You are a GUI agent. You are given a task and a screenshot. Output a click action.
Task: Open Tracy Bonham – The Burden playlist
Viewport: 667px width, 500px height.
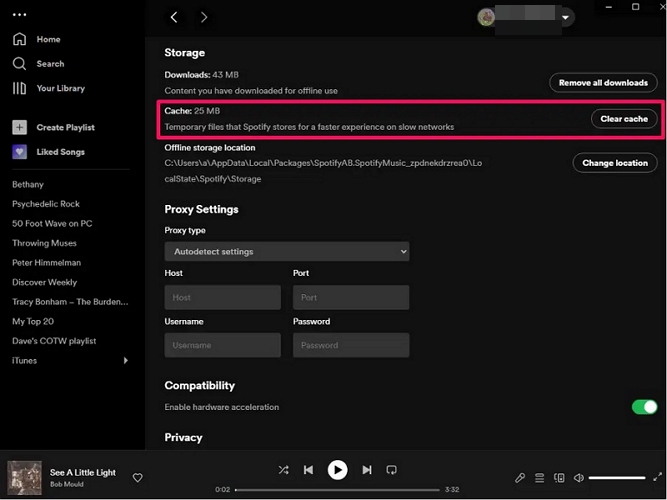tap(70, 302)
